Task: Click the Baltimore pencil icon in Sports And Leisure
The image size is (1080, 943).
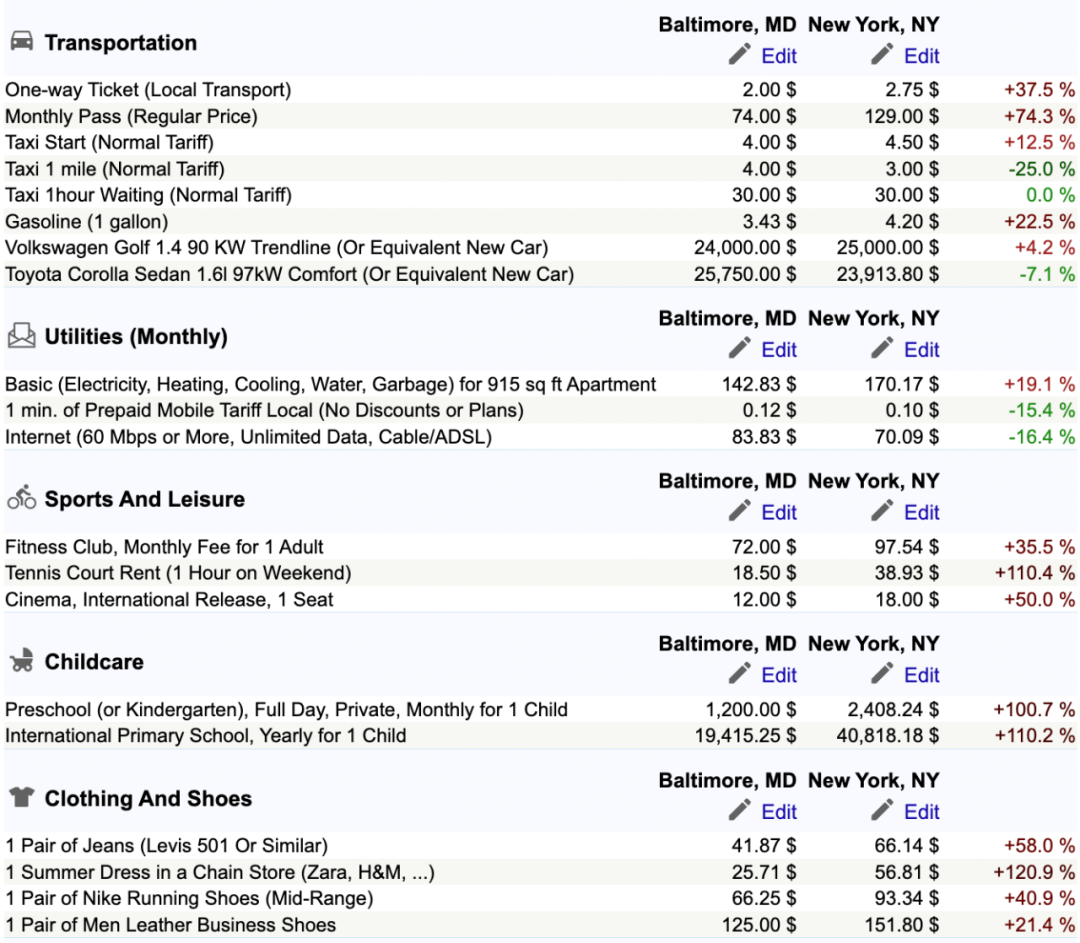Action: pyautogui.click(x=740, y=511)
